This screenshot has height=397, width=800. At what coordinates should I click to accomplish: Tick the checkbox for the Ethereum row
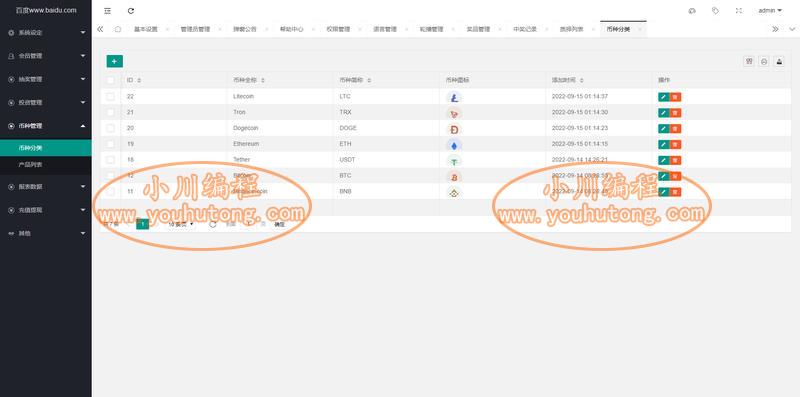(x=110, y=144)
